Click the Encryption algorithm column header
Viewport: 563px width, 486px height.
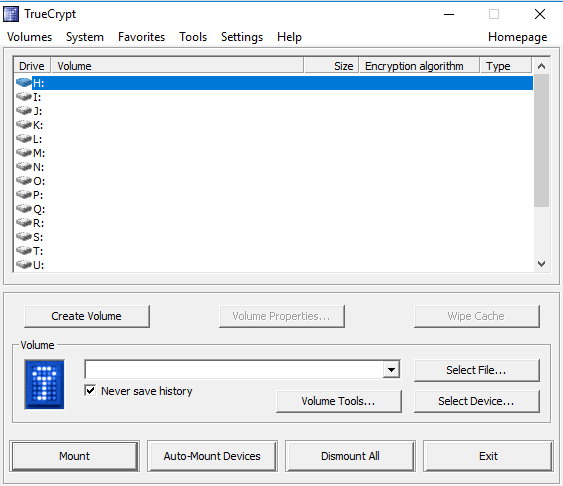click(419, 66)
